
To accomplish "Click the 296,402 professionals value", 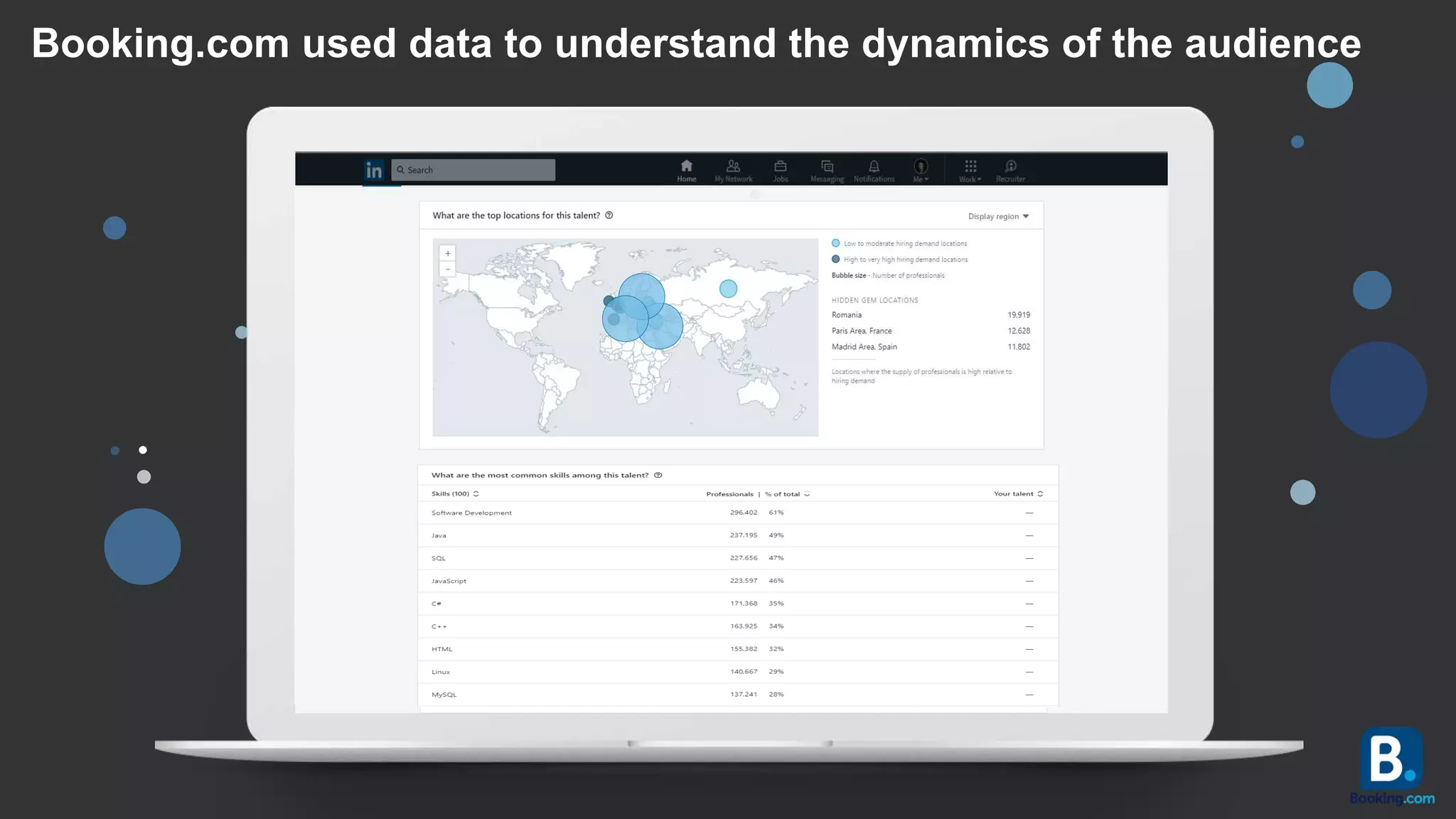I will (x=744, y=513).
